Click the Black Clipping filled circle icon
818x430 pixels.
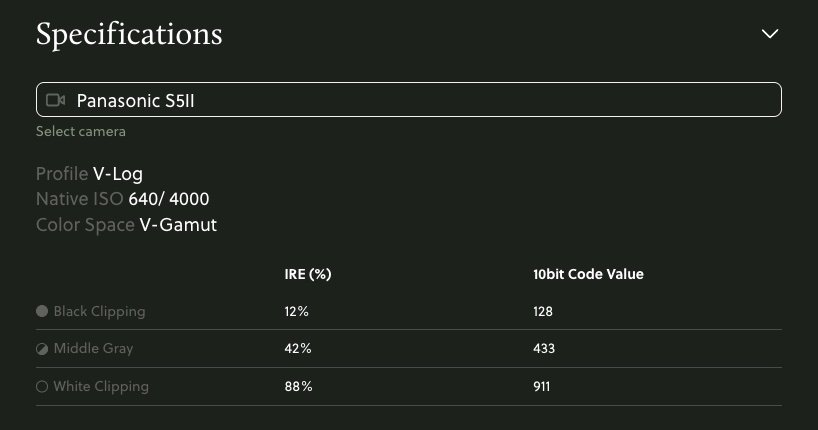tap(42, 311)
